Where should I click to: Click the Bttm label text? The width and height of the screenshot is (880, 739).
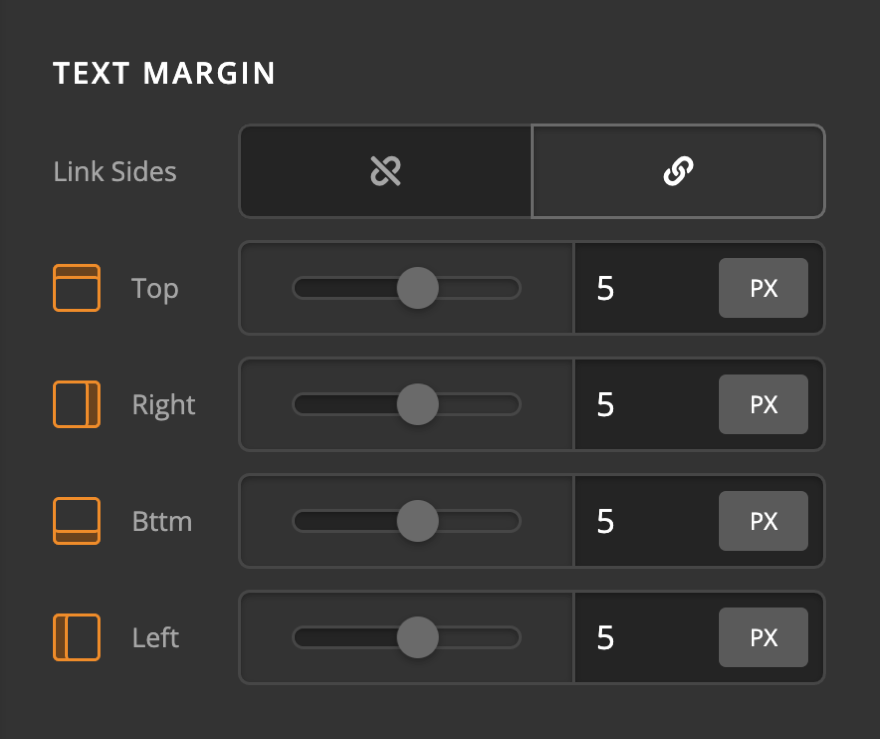coord(163,521)
